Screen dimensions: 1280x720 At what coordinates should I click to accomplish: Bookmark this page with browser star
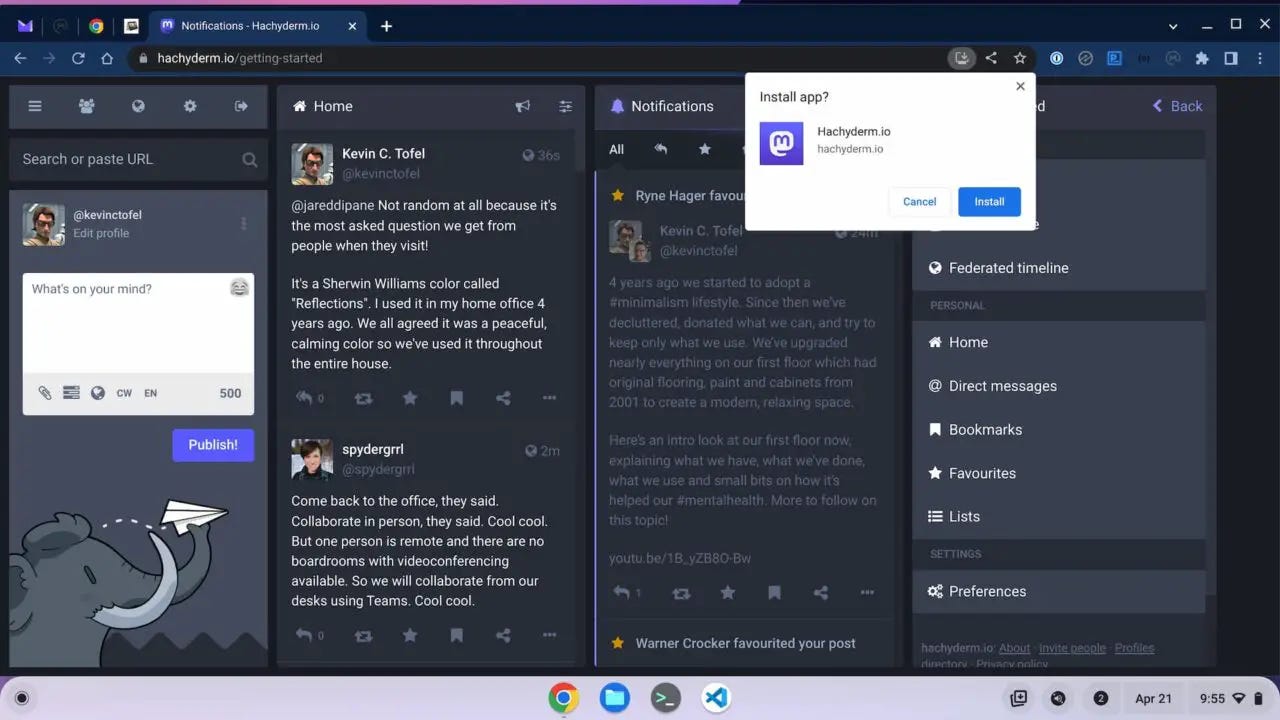coord(1020,58)
